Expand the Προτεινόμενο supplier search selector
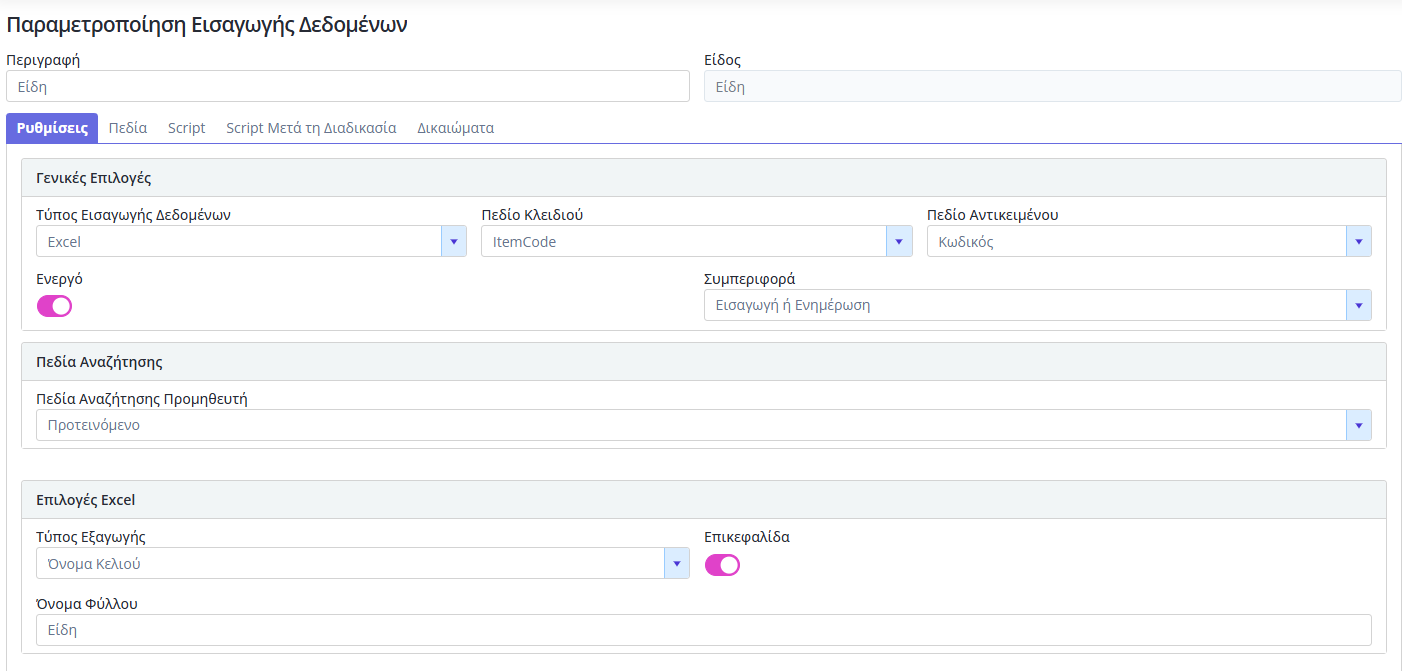 point(690,426)
